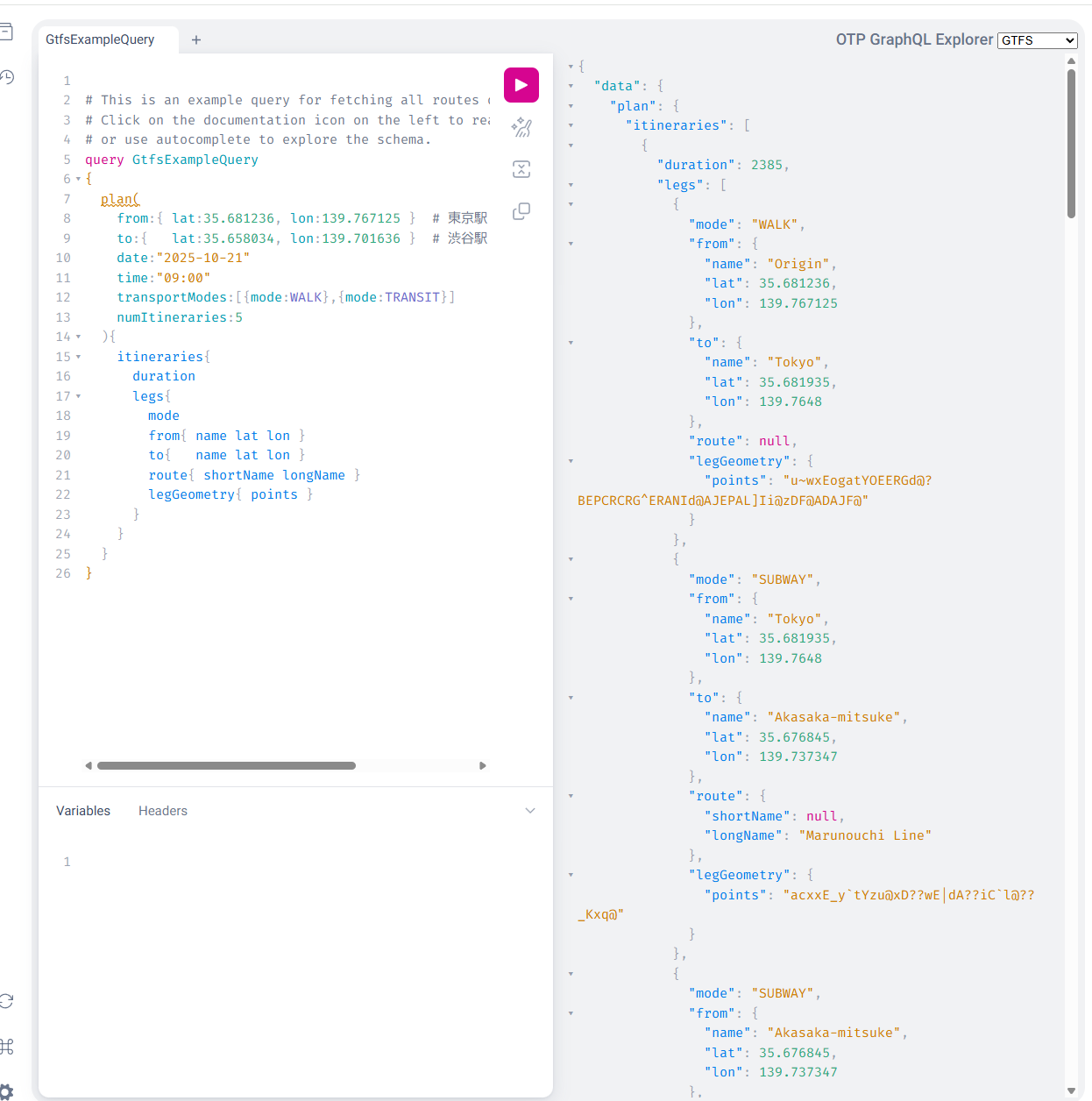Click the "to:{ lat:35.658034" argument line

click(266, 238)
